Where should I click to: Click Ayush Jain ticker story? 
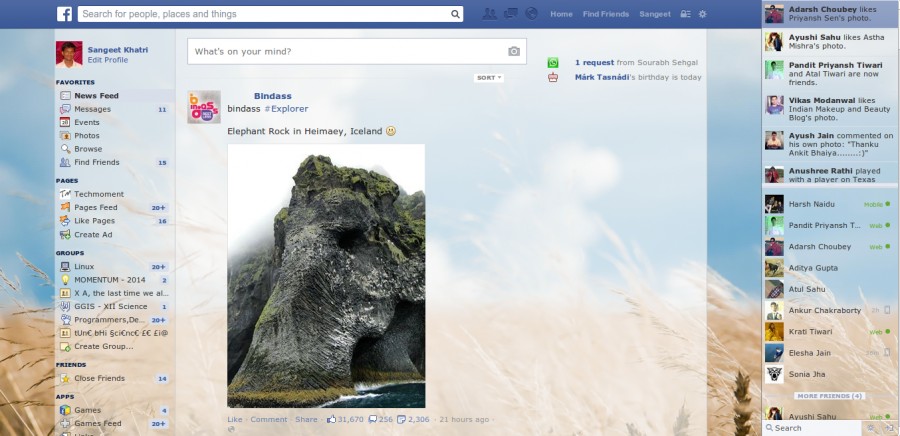click(x=829, y=143)
